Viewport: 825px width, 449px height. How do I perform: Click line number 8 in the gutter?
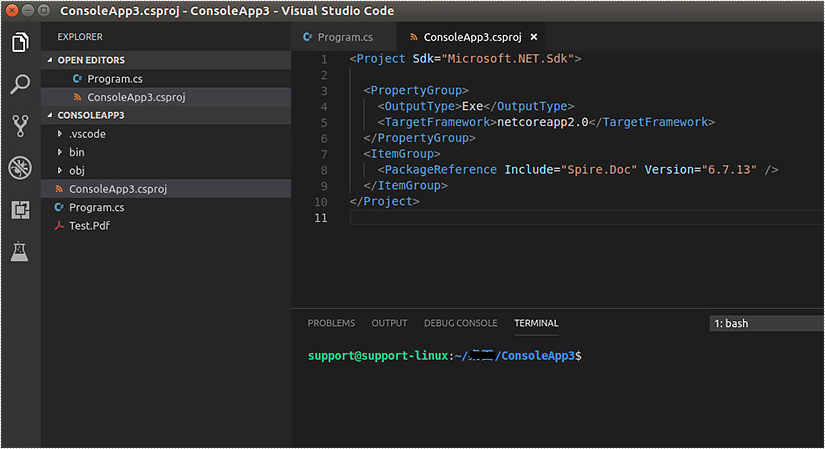tap(324, 170)
